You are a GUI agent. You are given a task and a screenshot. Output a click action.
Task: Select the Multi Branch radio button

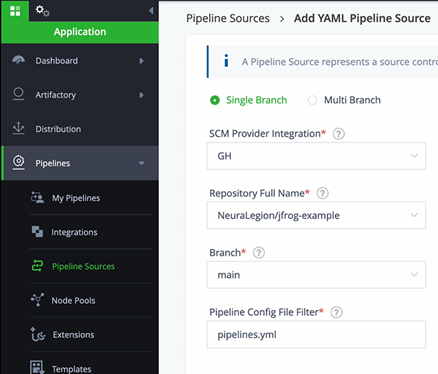(312, 100)
